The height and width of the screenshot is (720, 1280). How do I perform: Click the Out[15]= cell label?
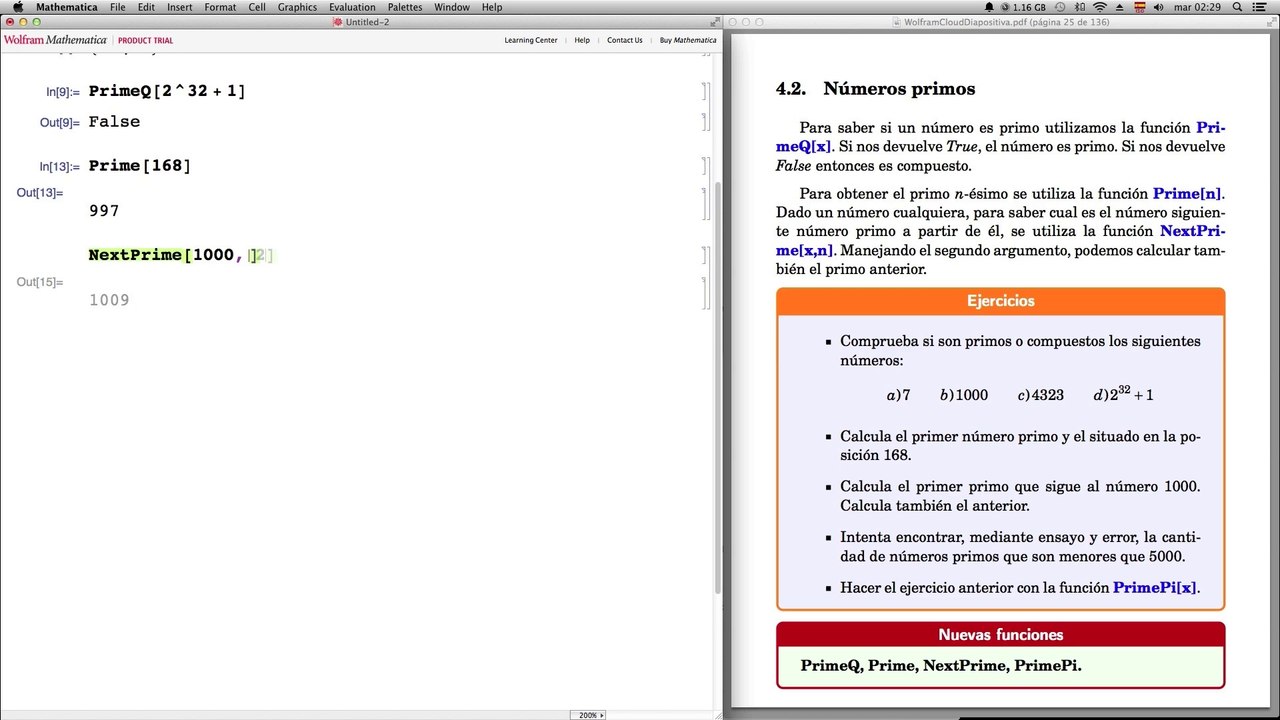tap(40, 282)
